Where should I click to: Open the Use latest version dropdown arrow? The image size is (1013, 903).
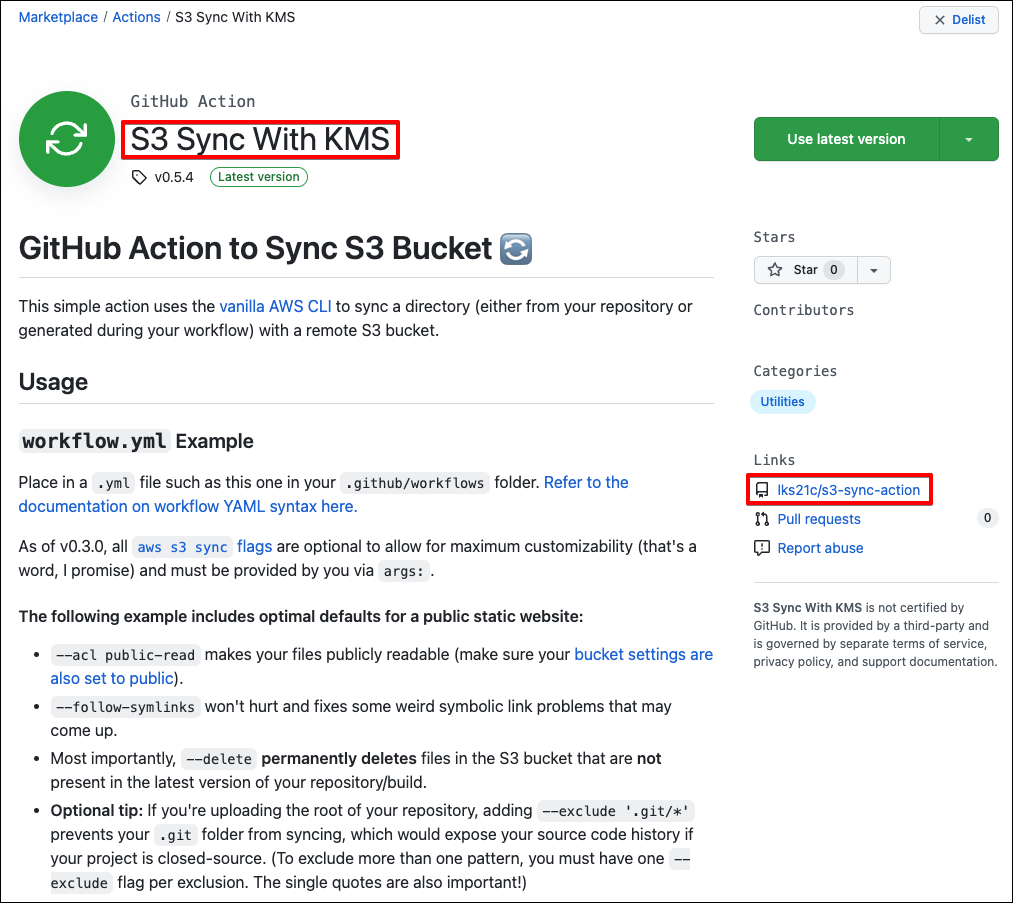968,139
